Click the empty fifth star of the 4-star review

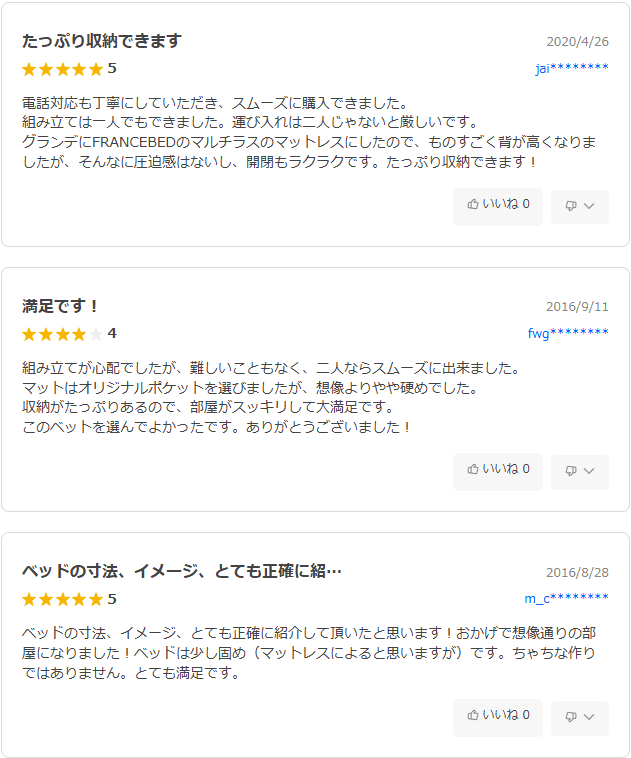coord(96,334)
